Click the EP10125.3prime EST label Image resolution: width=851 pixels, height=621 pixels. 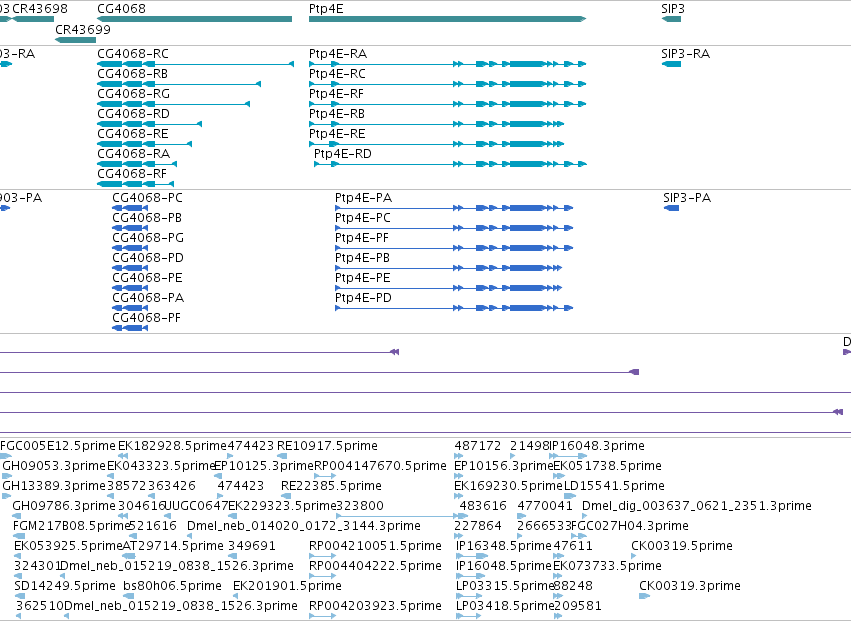pyautogui.click(x=264, y=466)
